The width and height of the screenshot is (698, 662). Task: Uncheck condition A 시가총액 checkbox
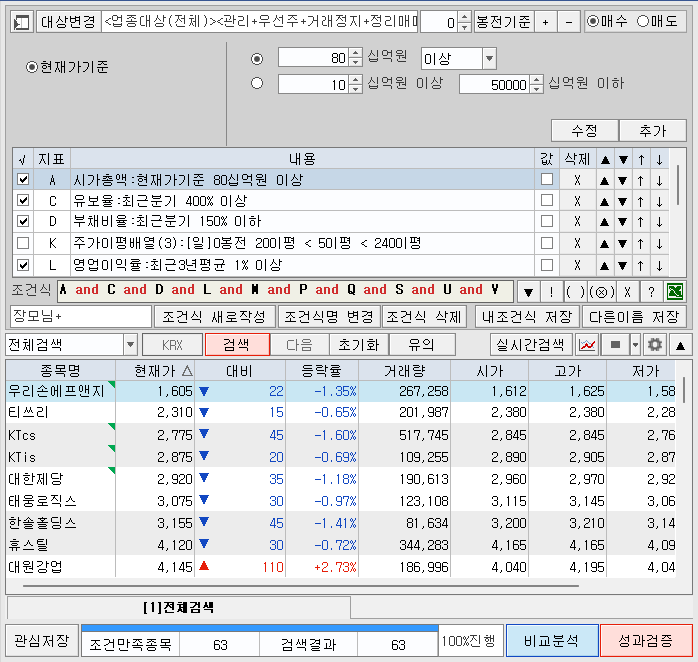point(23,179)
